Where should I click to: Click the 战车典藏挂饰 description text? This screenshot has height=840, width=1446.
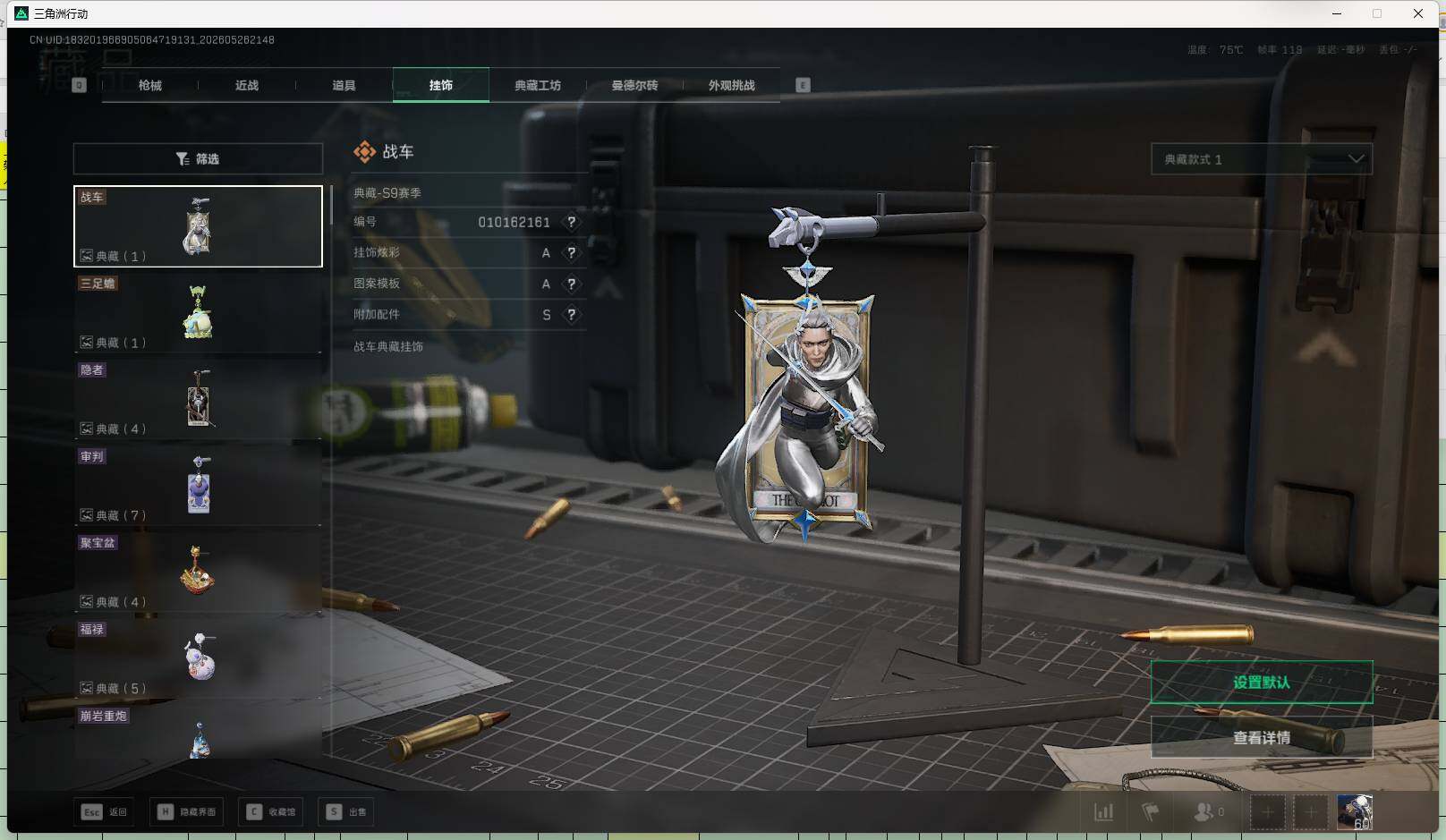[x=388, y=346]
